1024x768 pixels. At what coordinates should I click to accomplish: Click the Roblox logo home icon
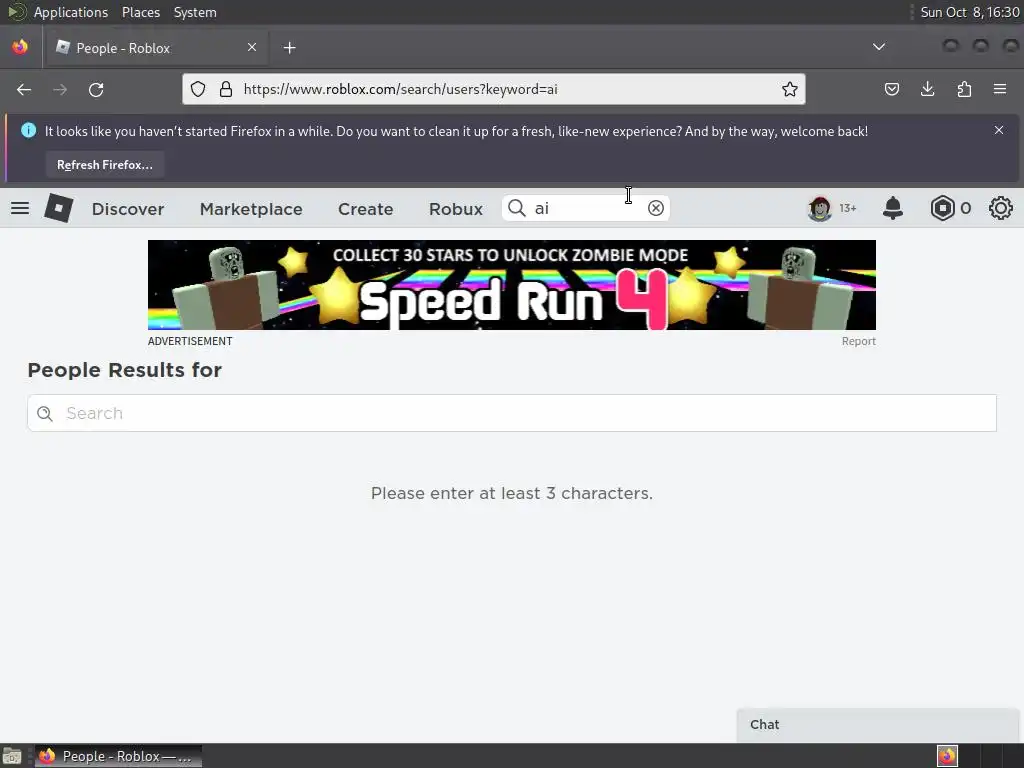pos(58,208)
